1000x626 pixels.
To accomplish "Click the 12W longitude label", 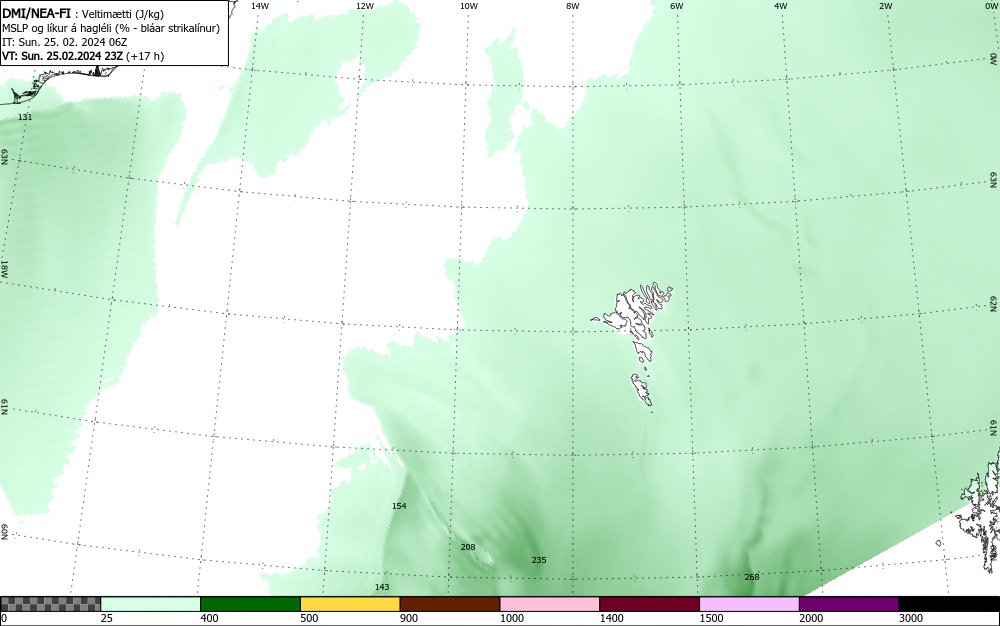I will click(x=365, y=6).
